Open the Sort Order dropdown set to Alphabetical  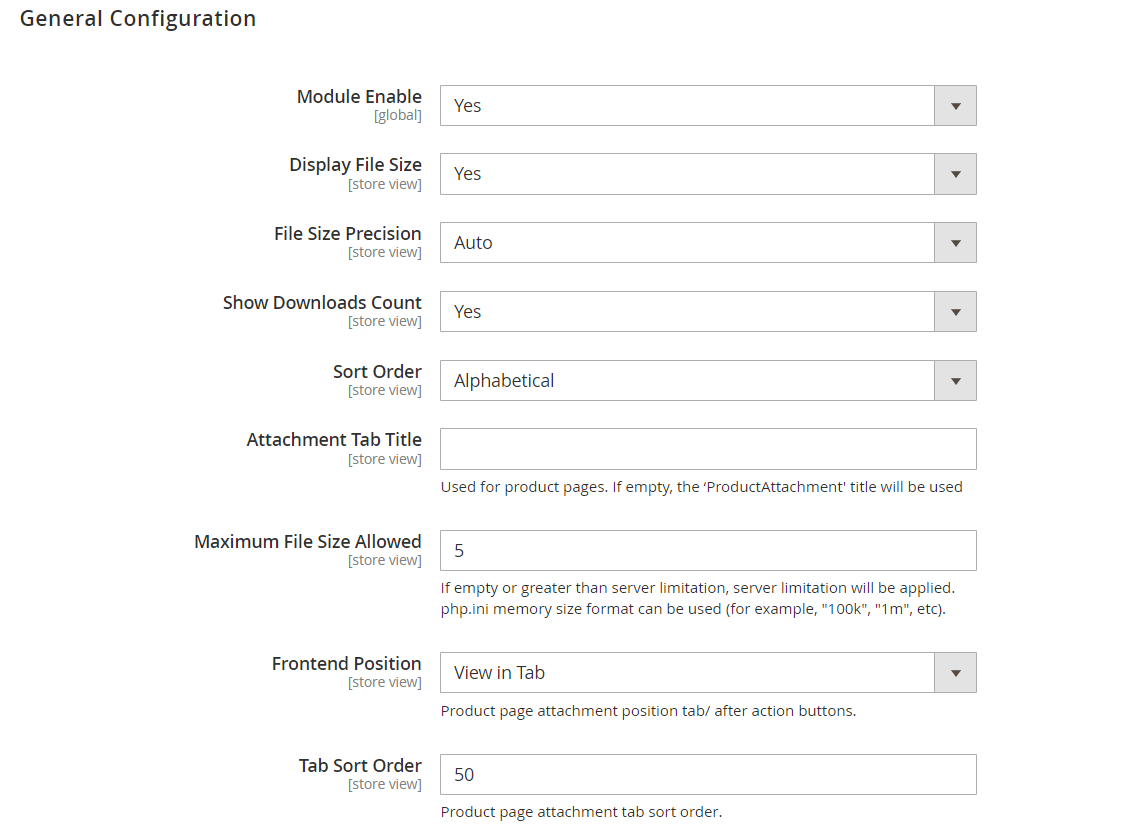tap(707, 381)
